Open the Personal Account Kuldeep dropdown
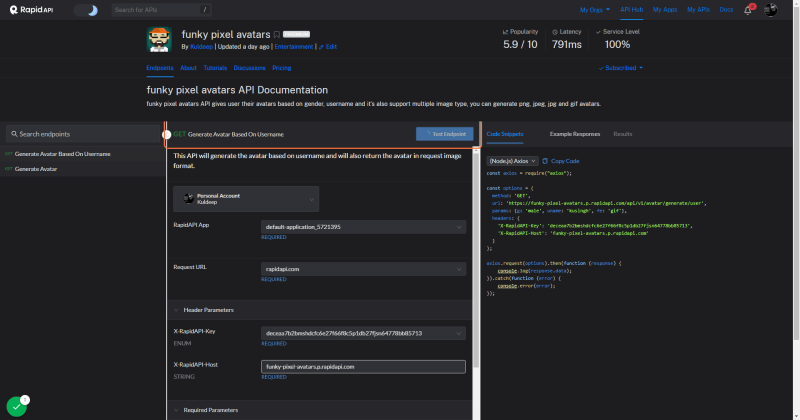The image size is (800, 420). [x=246, y=199]
